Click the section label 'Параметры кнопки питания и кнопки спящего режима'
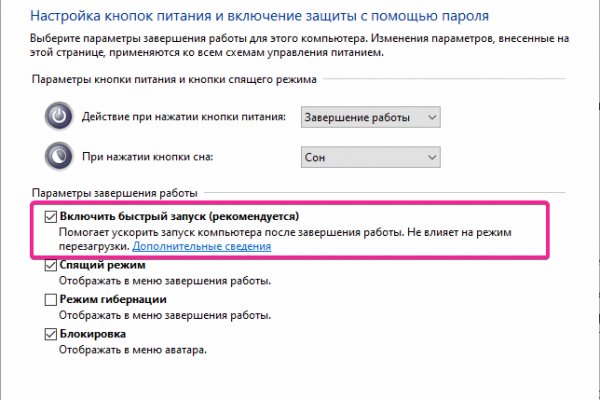This screenshot has width=600, height=400. (173, 79)
